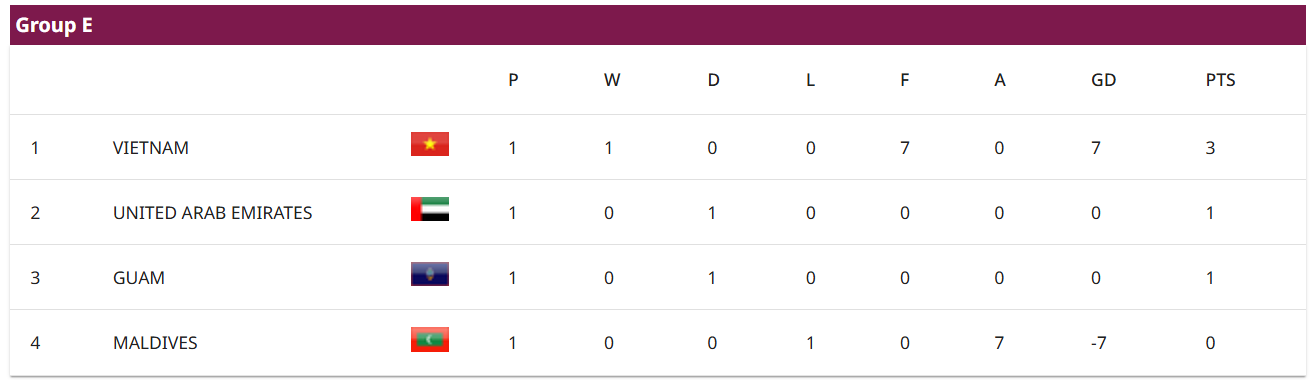Screen dimensions: 1310x380
Task: Click the L column header
Action: click(x=810, y=81)
